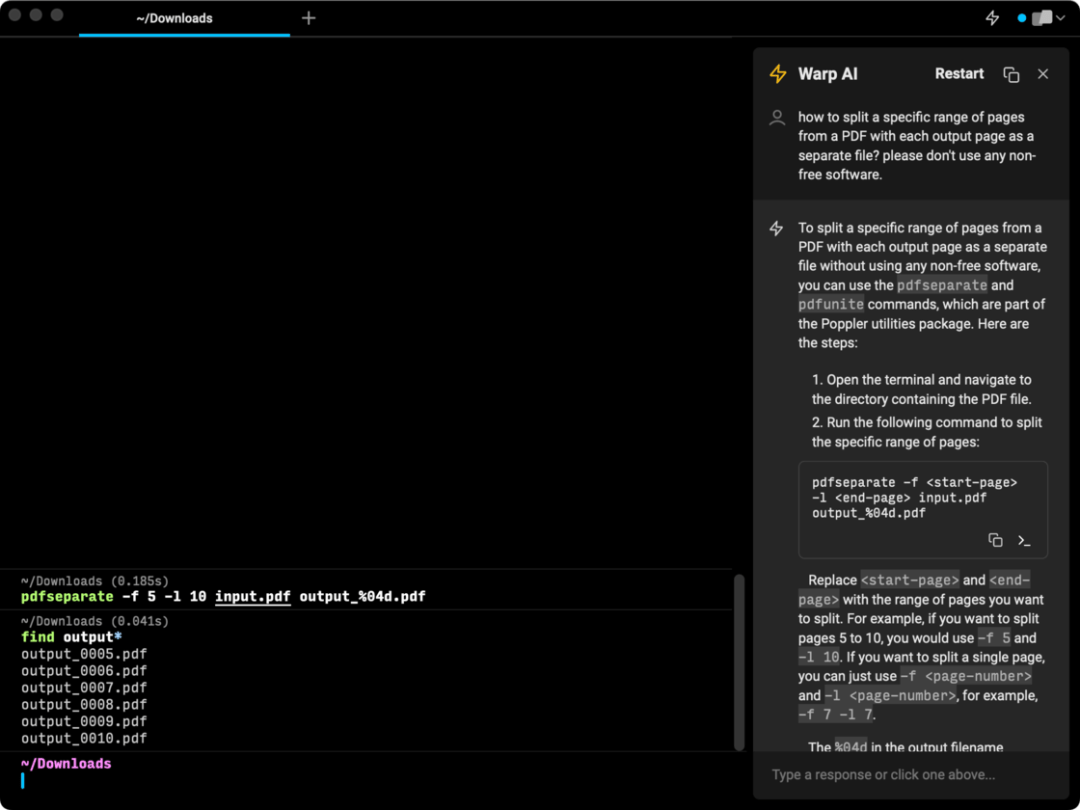The image size is (1080, 810).
Task: Select output_0006.pdf in find results
Action: [x=84, y=671]
